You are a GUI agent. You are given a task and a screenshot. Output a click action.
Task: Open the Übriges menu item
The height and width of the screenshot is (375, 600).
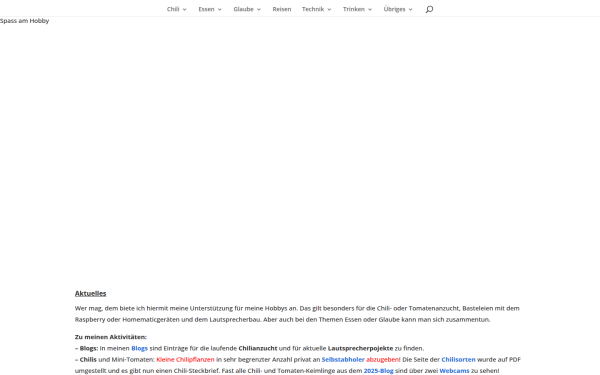coord(395,9)
